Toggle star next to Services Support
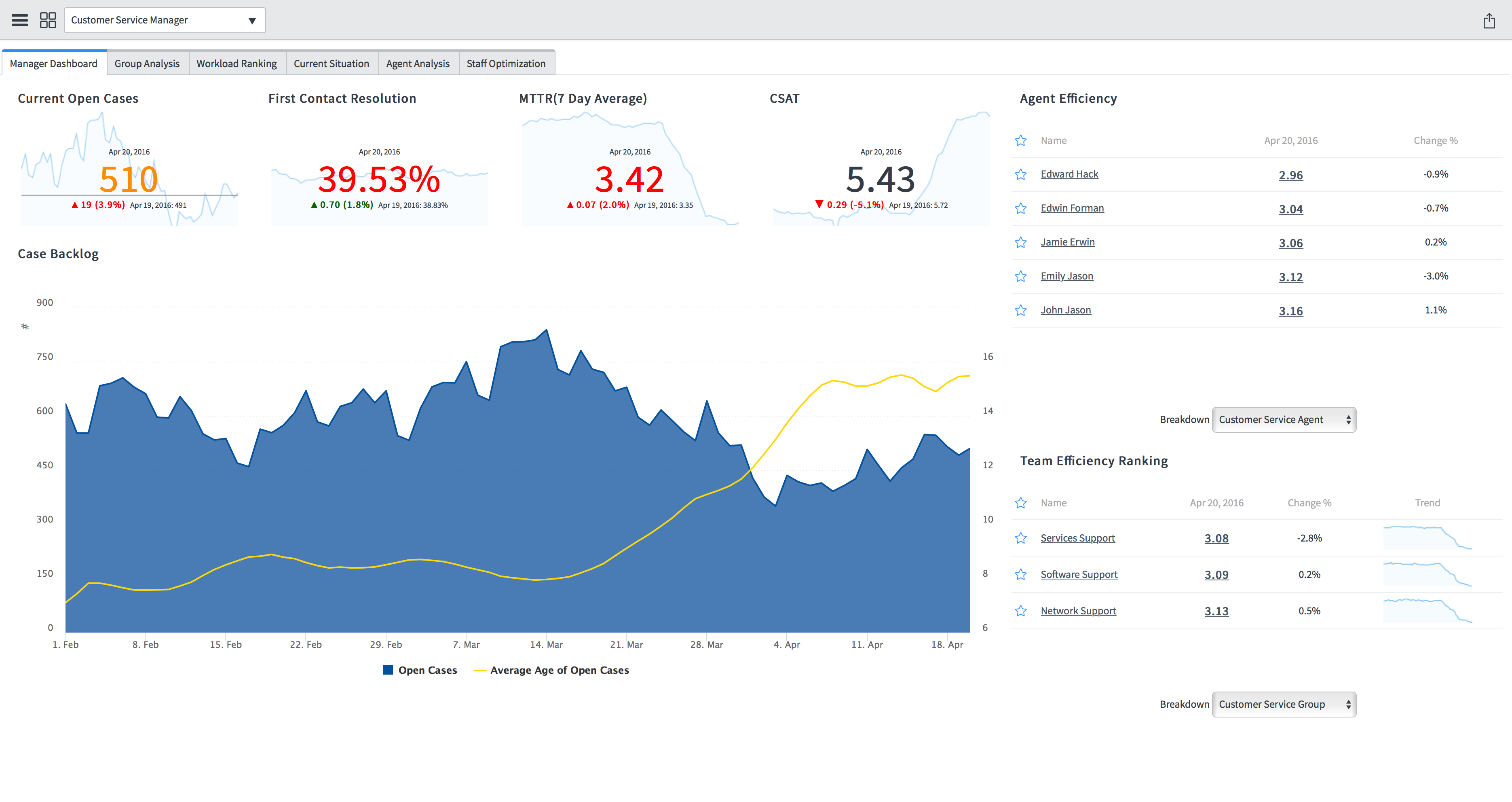Image resolution: width=1512 pixels, height=802 pixels. point(1021,538)
